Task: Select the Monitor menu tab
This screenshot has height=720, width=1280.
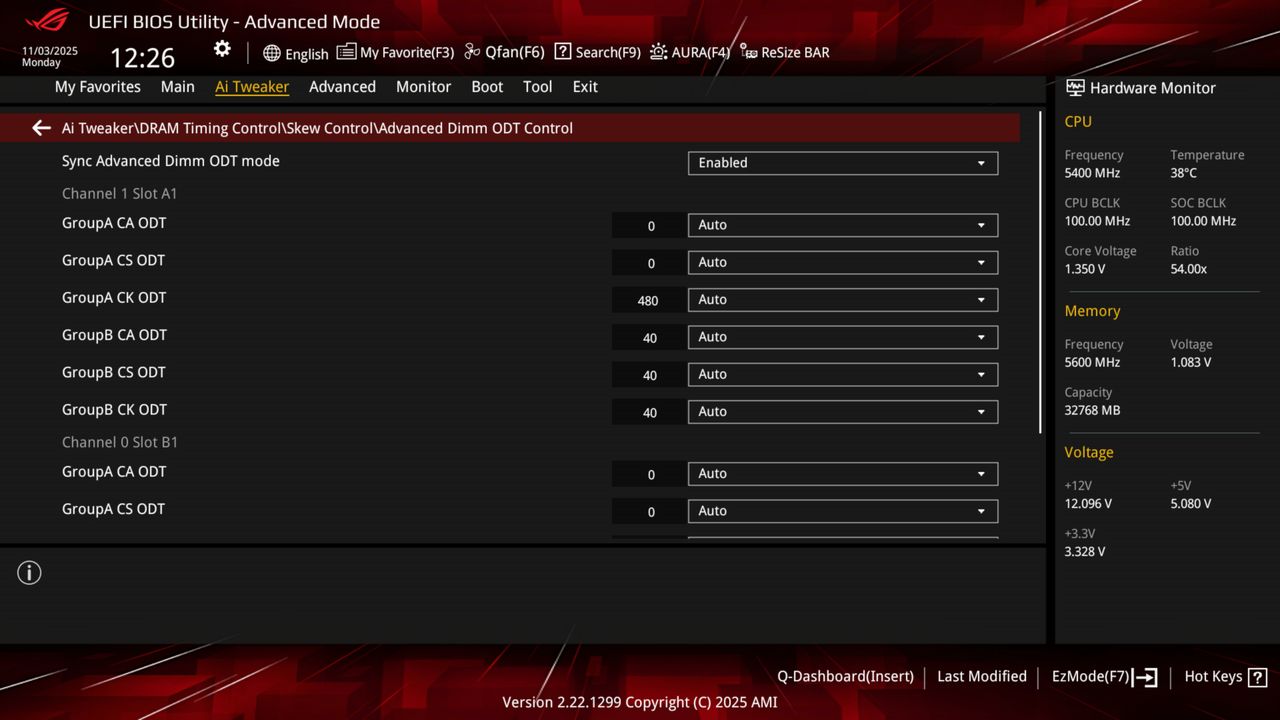Action: tap(423, 87)
